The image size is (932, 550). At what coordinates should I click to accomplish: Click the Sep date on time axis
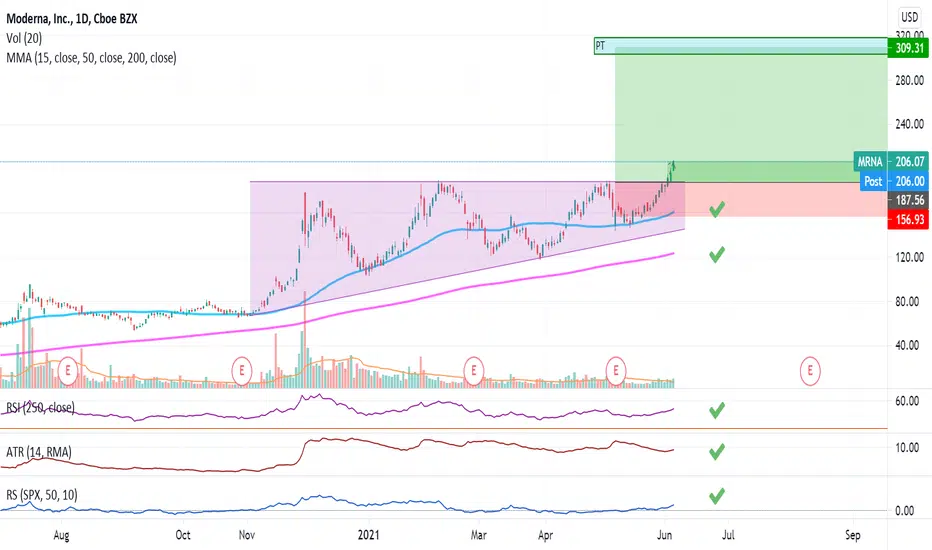852,535
